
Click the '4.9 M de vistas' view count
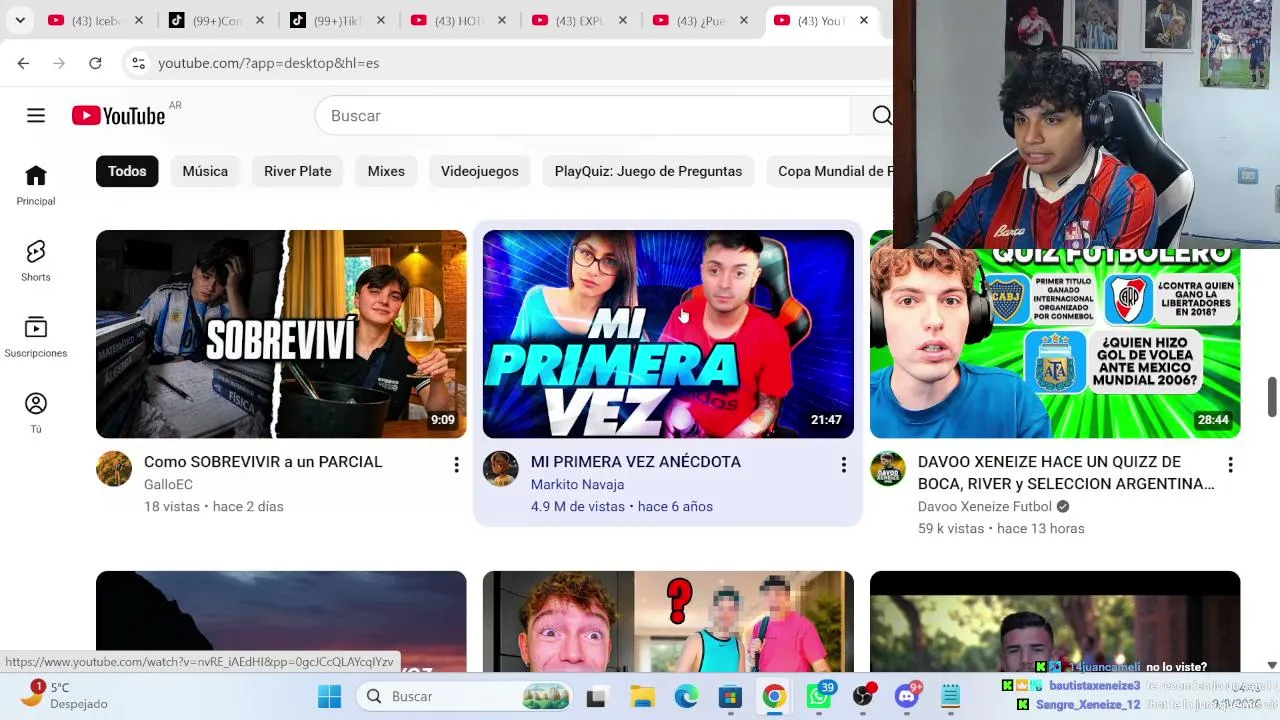tap(578, 507)
